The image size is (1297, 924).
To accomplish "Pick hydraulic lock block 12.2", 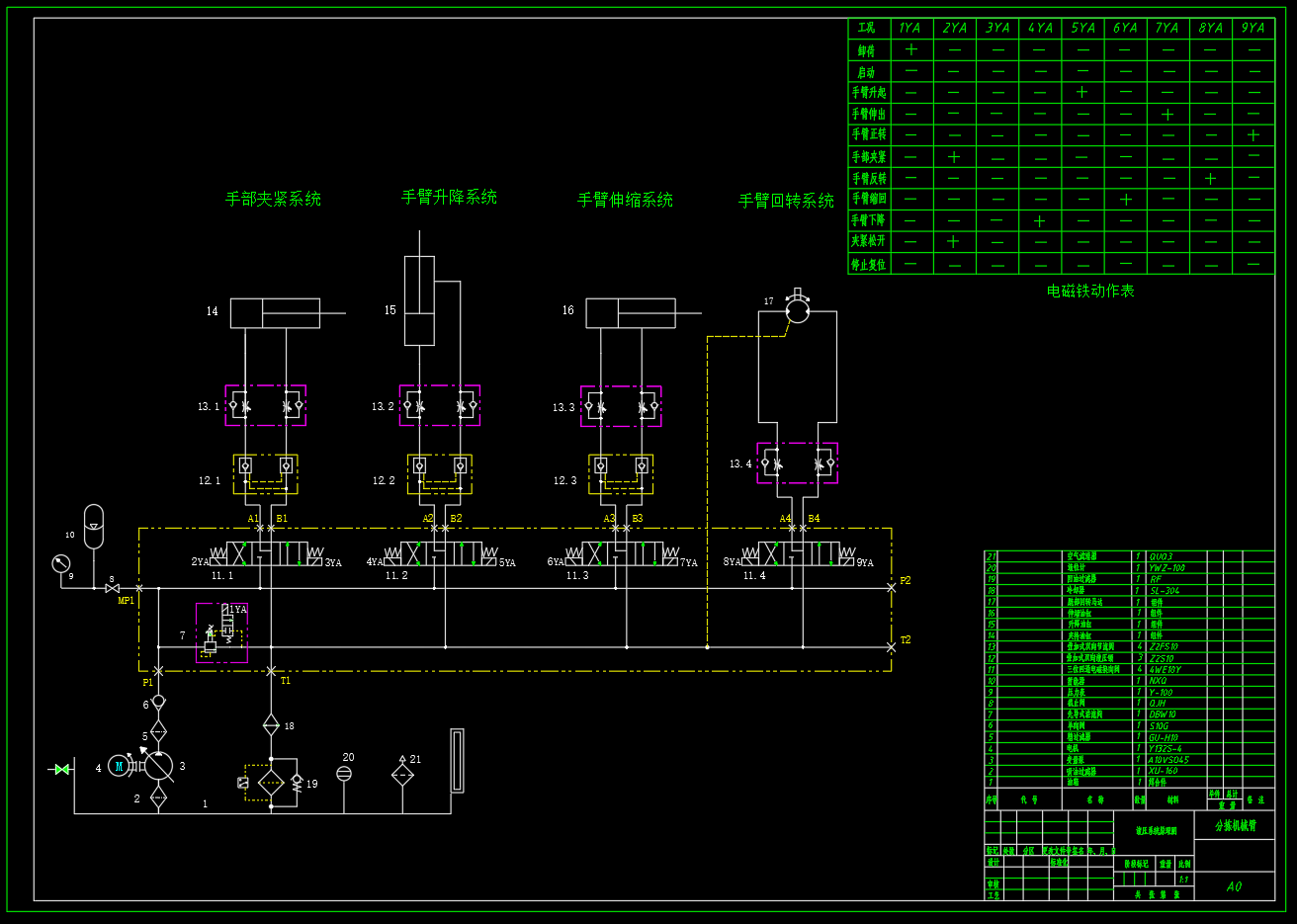I will coord(440,473).
